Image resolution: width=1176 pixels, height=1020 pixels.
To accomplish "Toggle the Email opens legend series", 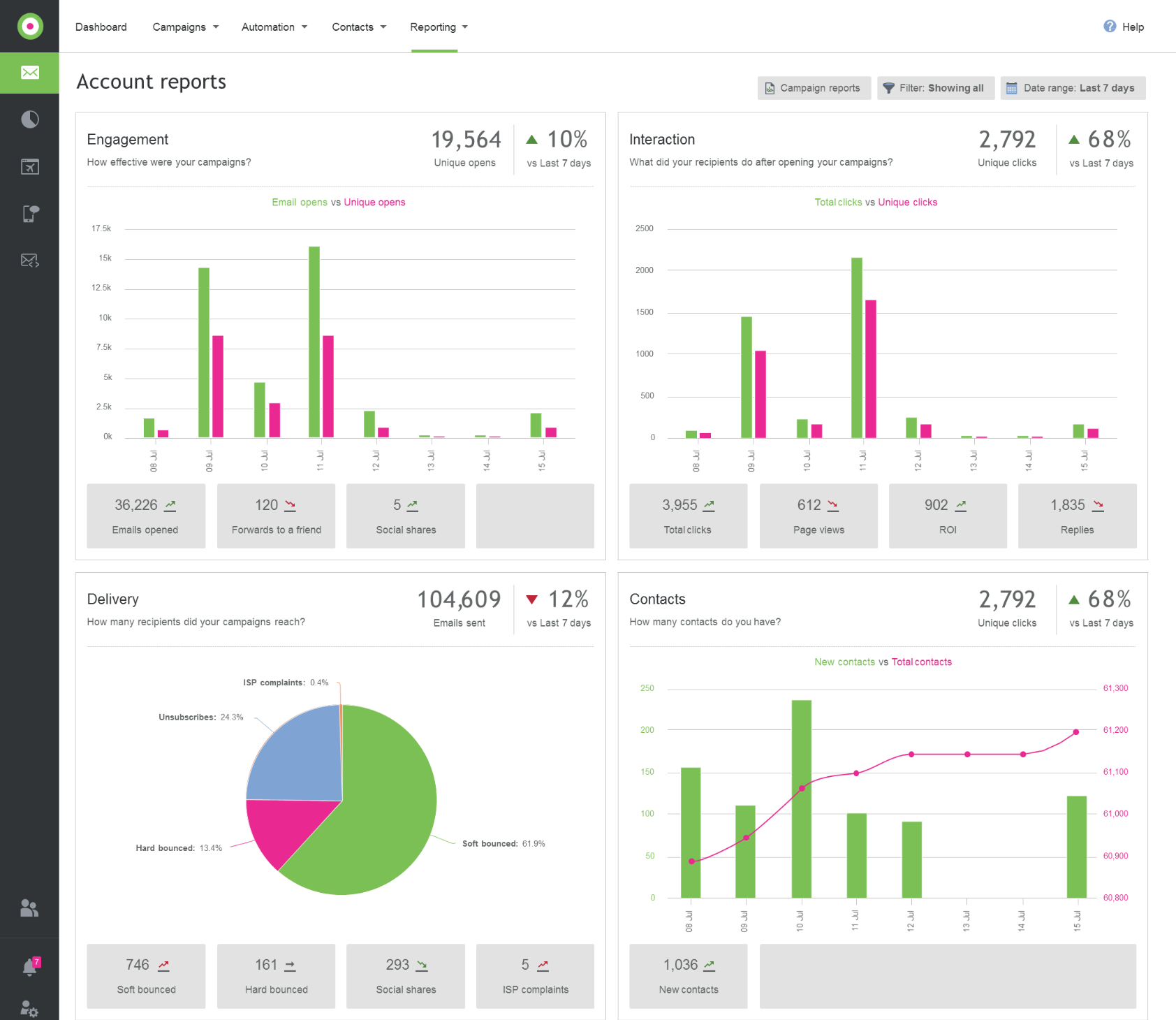I will coord(300,202).
